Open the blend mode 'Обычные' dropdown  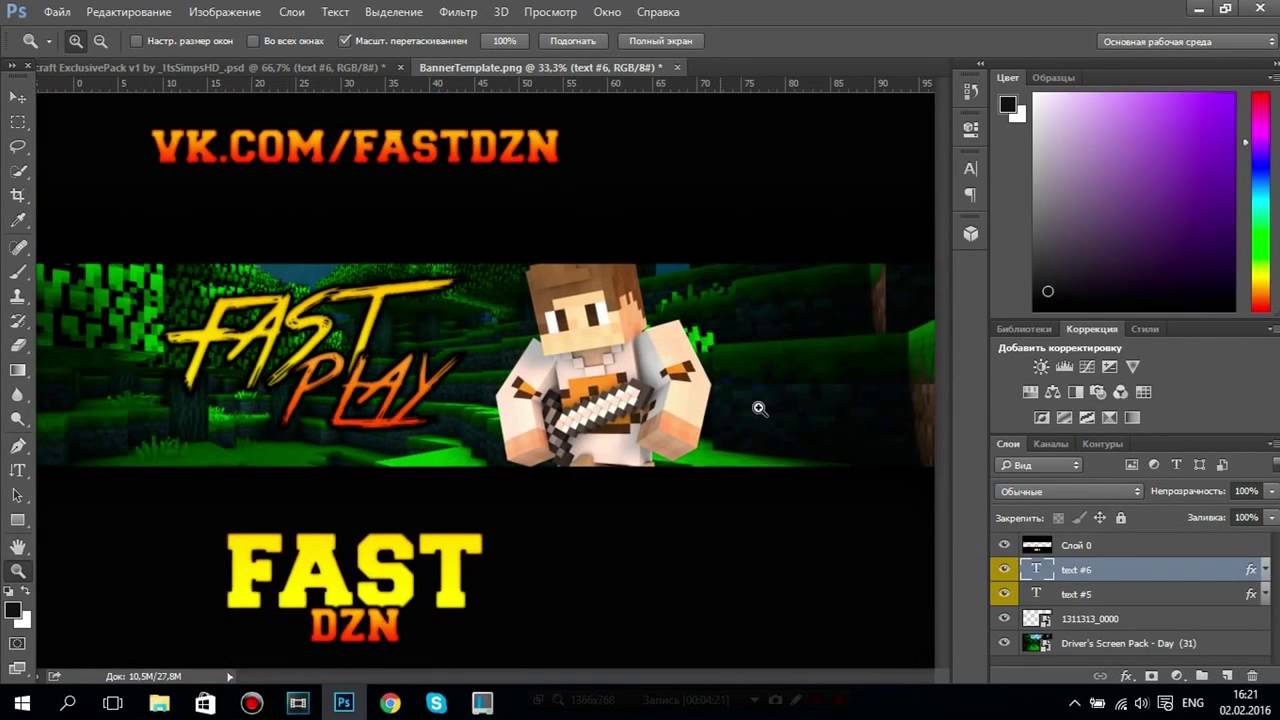1069,491
